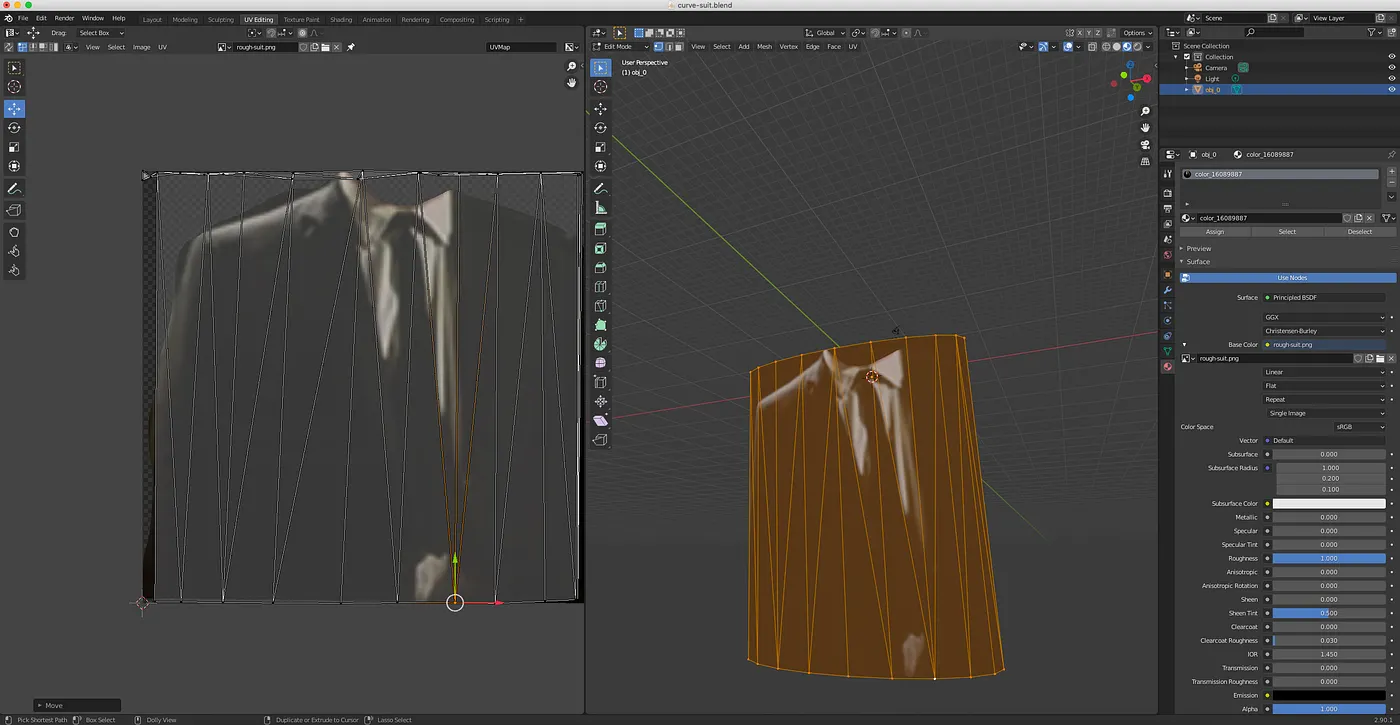Viewport: 1400px width, 725px height.
Task: Select color_16089887 material slot in list
Action: [1281, 174]
